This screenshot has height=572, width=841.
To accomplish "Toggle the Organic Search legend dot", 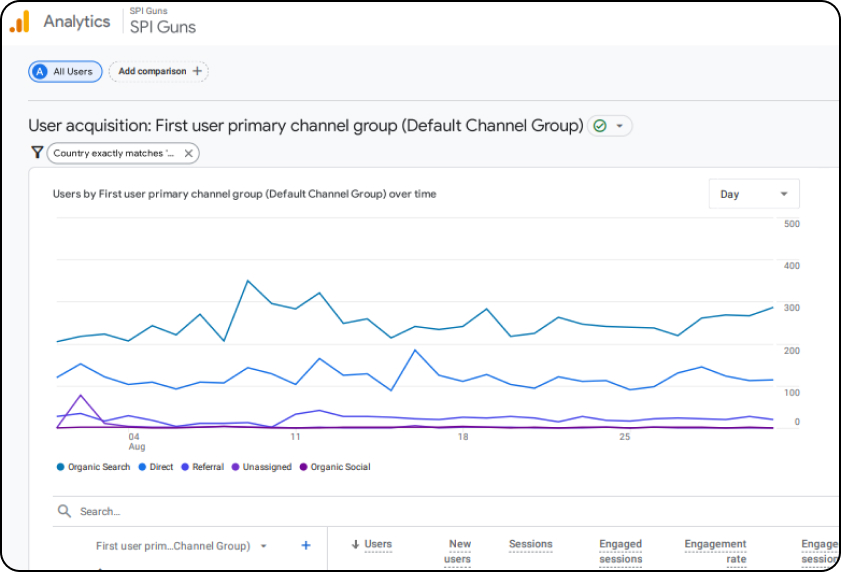I will (61, 467).
